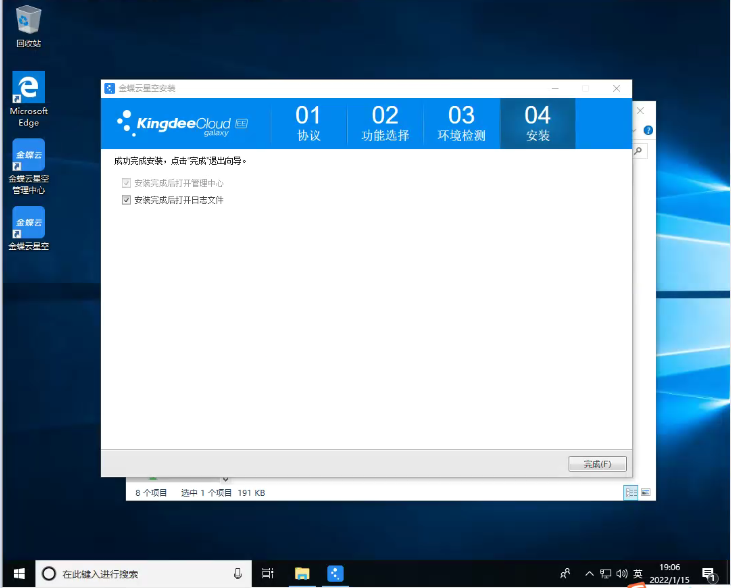Open the Windows Start menu
731x588 pixels.
coord(19,574)
